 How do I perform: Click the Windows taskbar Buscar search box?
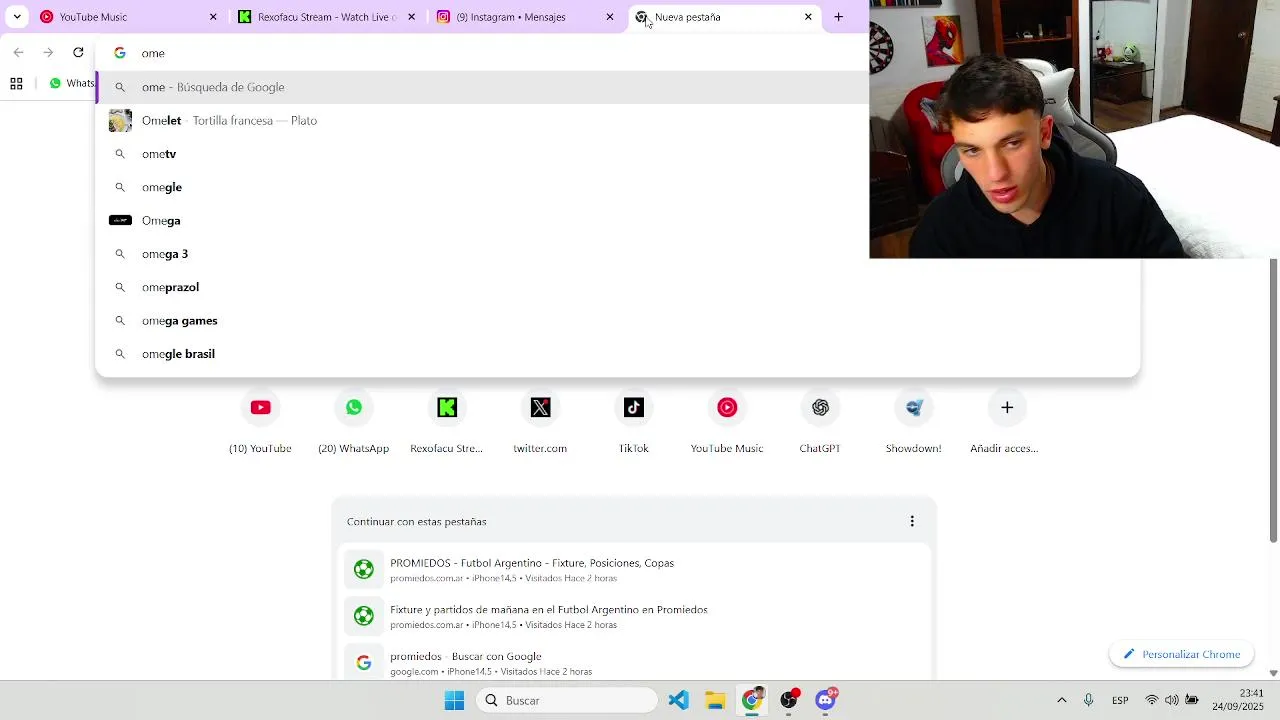pyautogui.click(x=566, y=700)
